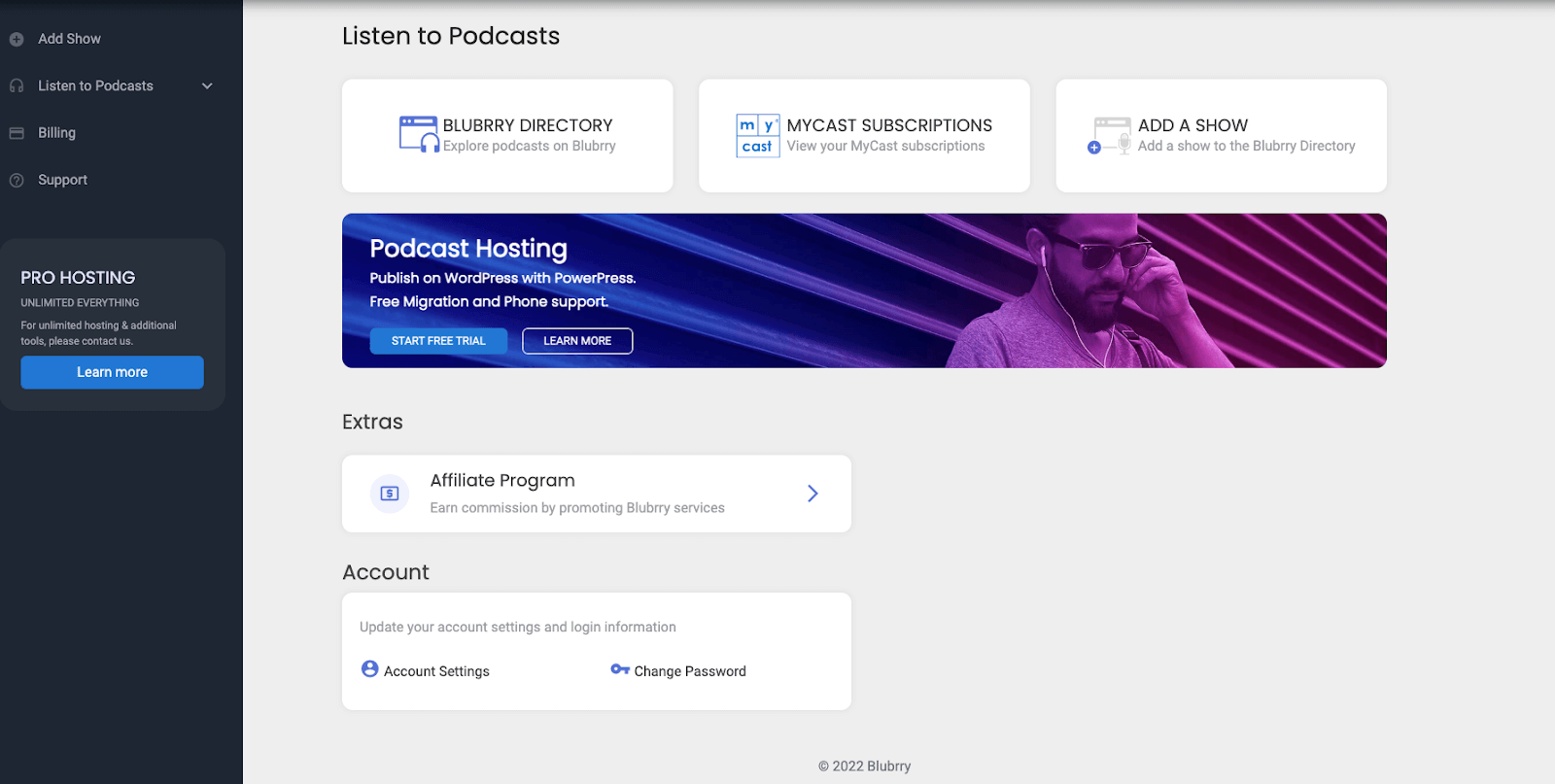
Task: Open Affiliate Program via right chevron
Action: coord(812,494)
